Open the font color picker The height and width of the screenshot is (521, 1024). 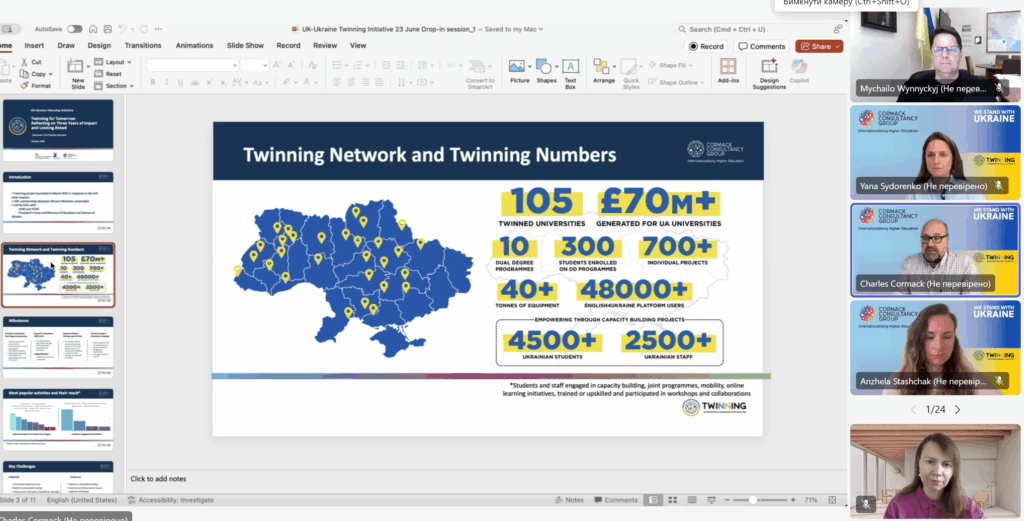pos(308,82)
